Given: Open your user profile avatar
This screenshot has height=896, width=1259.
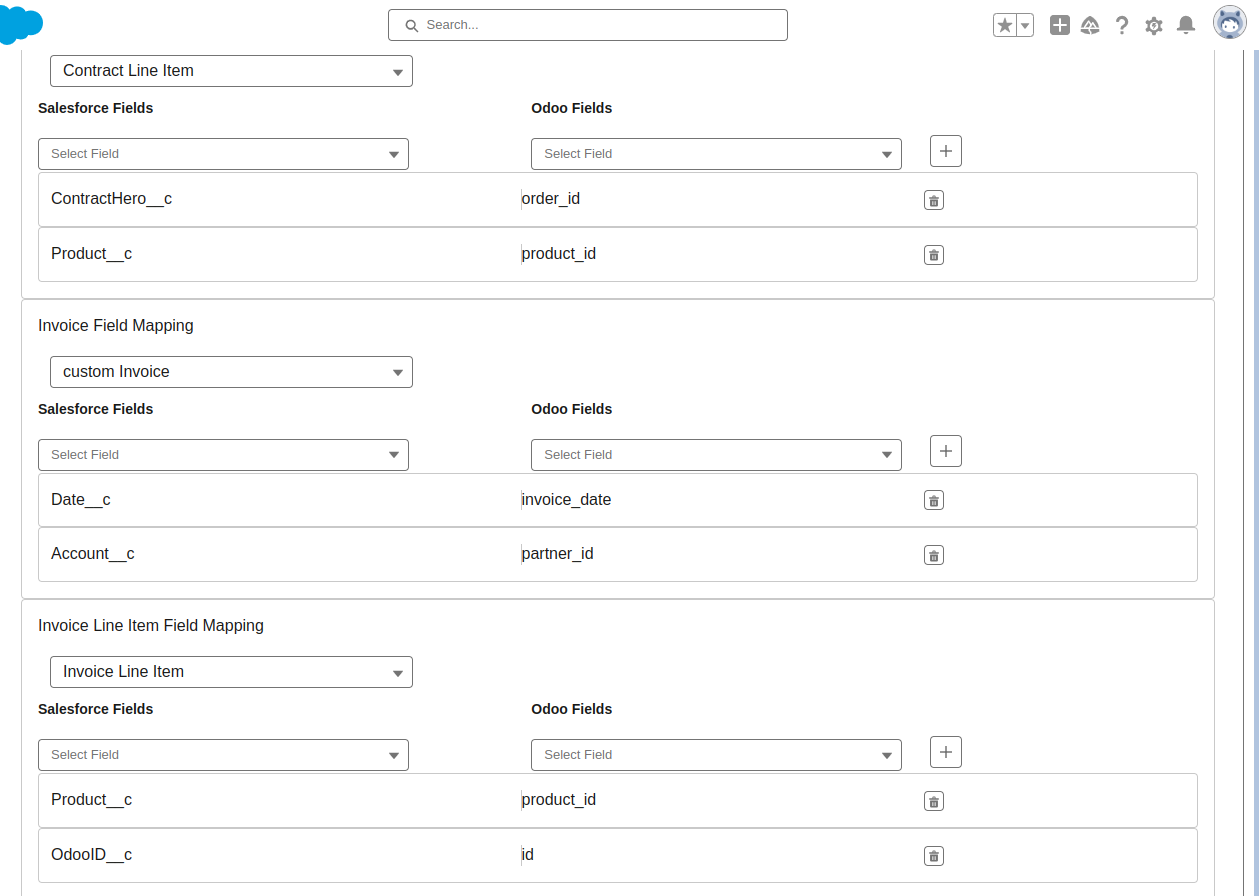Looking at the screenshot, I should tap(1229, 22).
